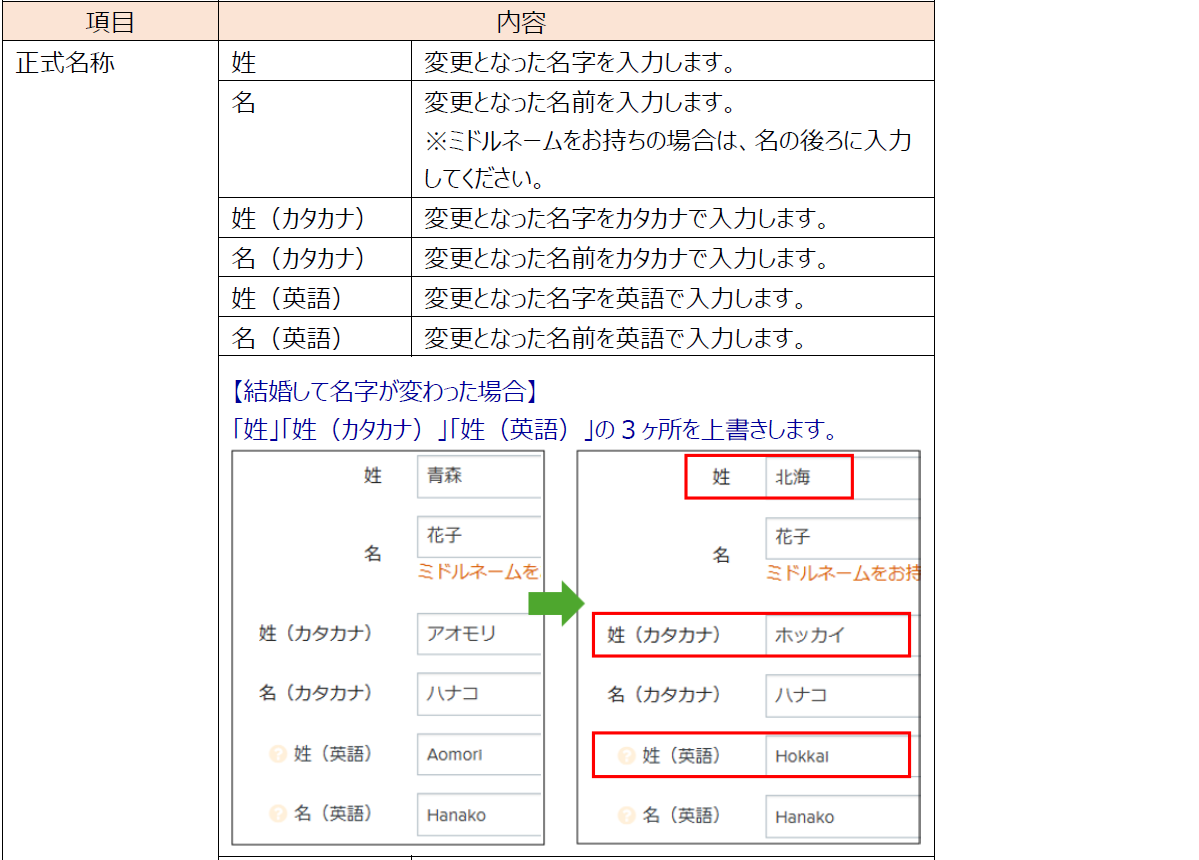The image size is (1199, 860).
Task: Click the Hokkai English surname field
Action: pyautogui.click(x=842, y=756)
